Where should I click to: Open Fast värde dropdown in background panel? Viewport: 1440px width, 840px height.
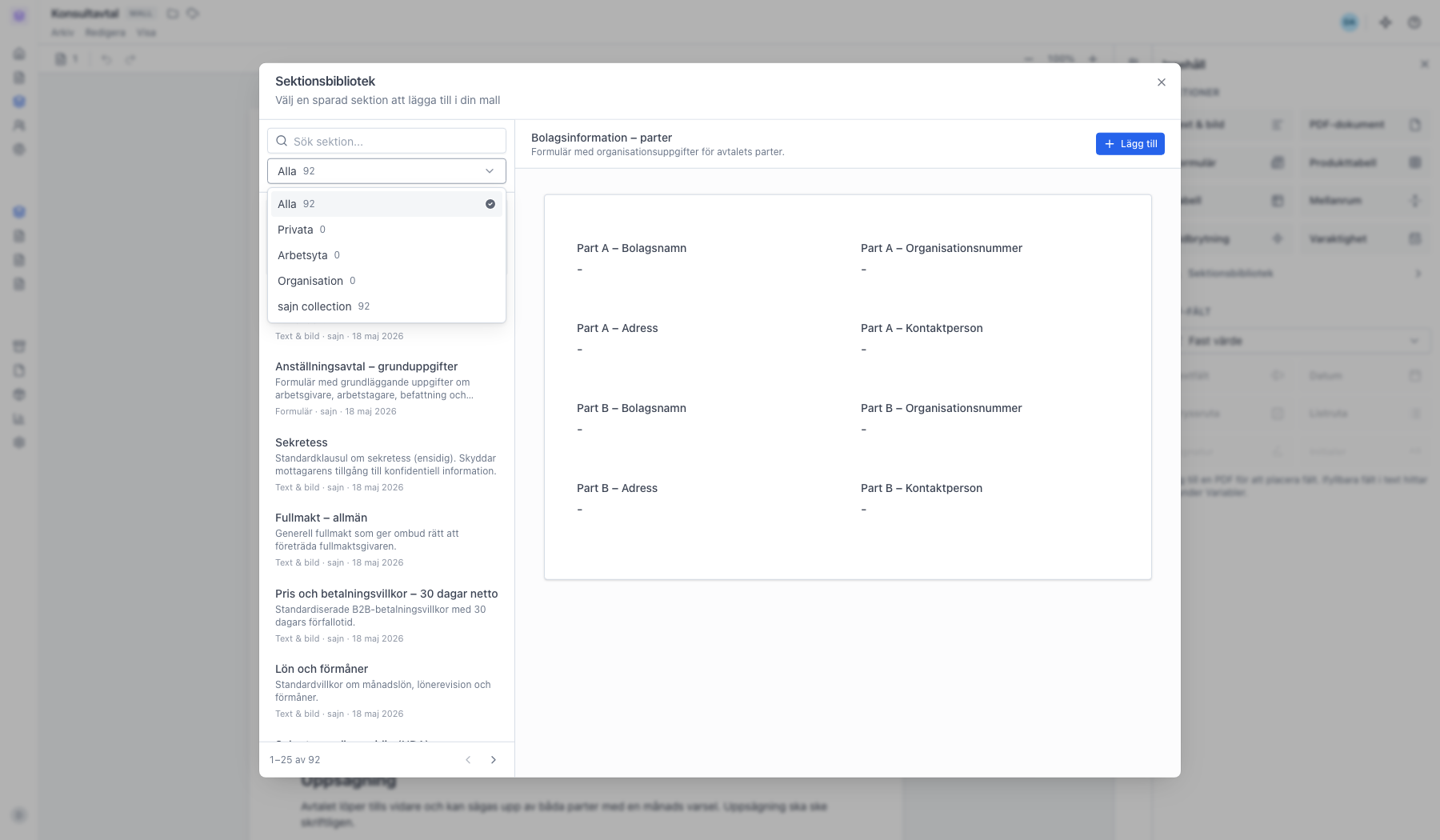[x=1302, y=341]
